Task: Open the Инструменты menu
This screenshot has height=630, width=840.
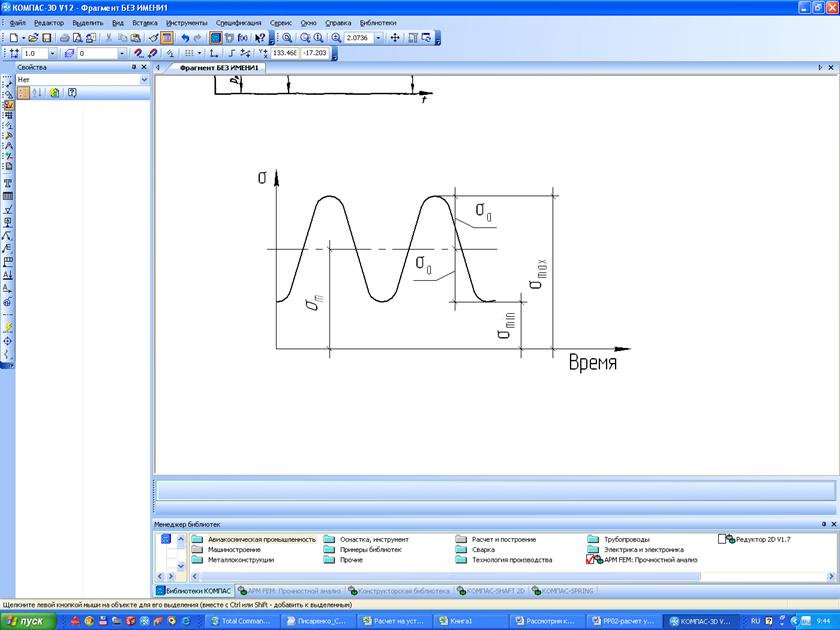Action: 187,22
